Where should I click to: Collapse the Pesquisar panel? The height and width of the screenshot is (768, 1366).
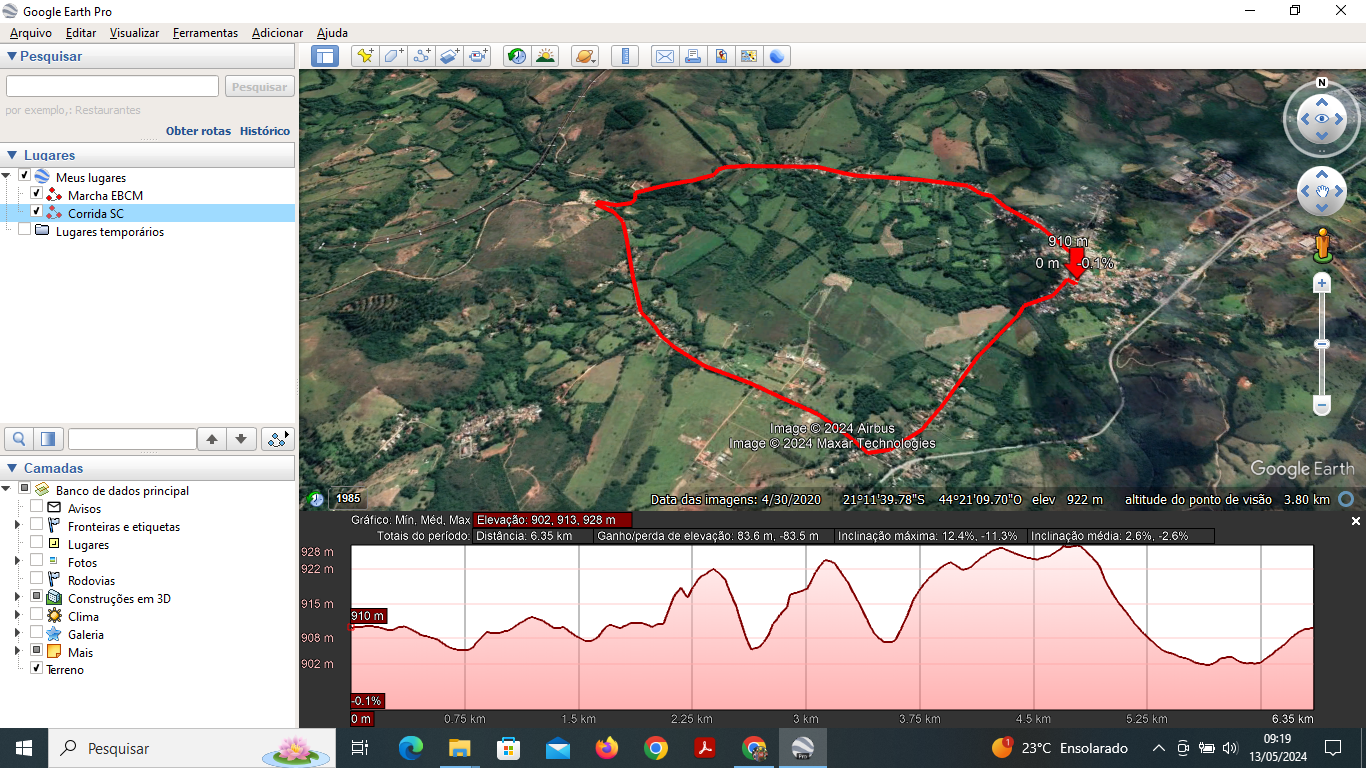(12, 57)
